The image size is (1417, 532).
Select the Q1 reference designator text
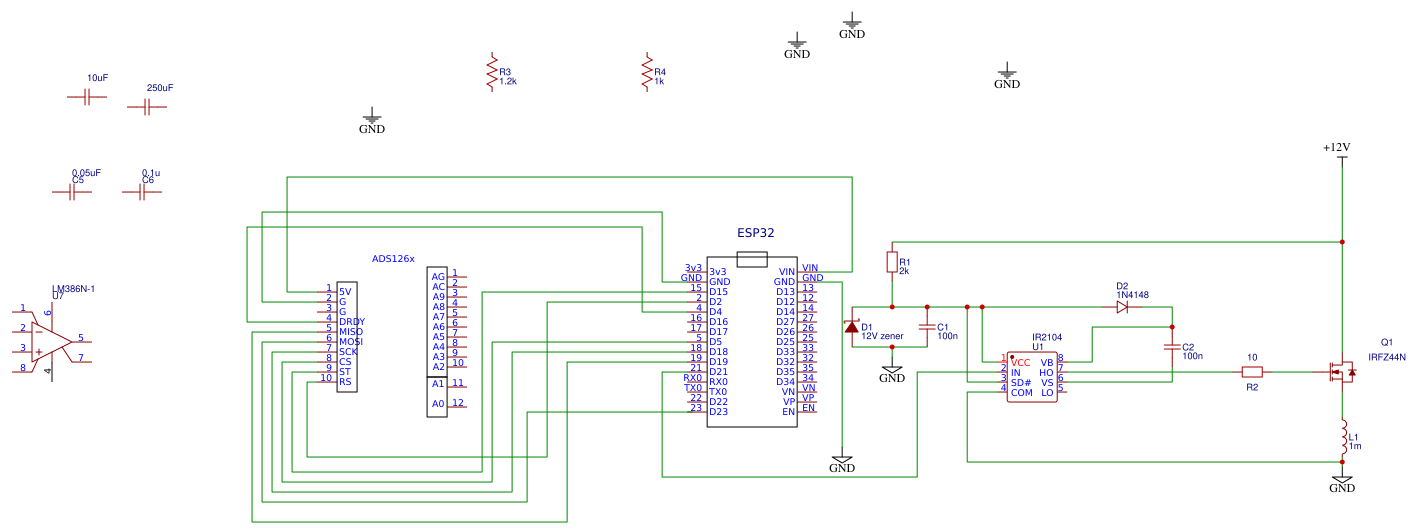click(x=1386, y=341)
